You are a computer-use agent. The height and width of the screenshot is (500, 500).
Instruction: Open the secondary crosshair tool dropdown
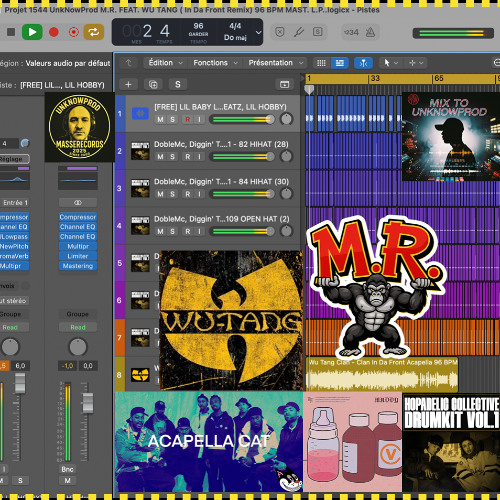point(416,63)
